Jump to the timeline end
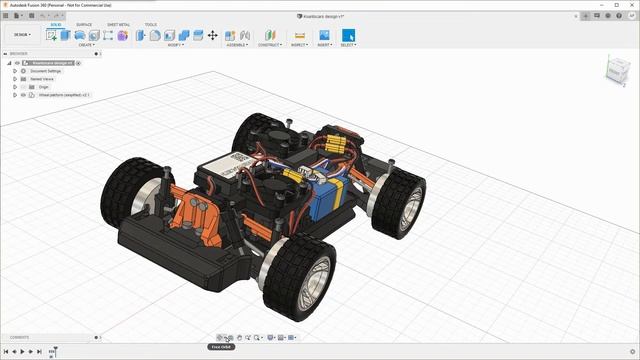The width and height of the screenshot is (640, 360). (x=39, y=351)
